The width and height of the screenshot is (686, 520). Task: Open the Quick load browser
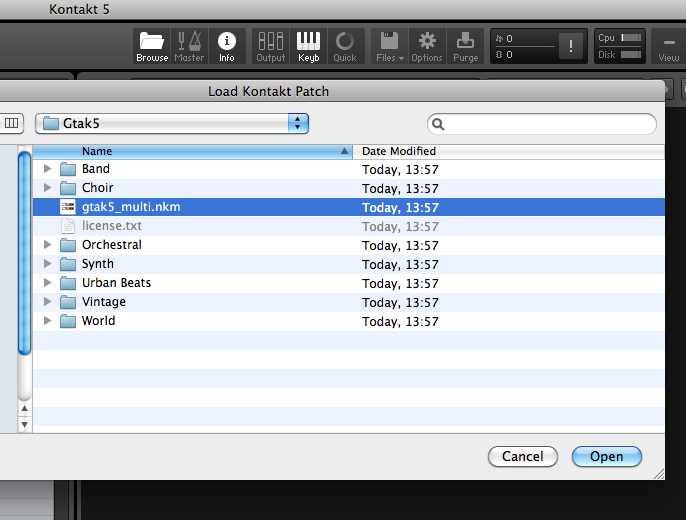[x=345, y=46]
